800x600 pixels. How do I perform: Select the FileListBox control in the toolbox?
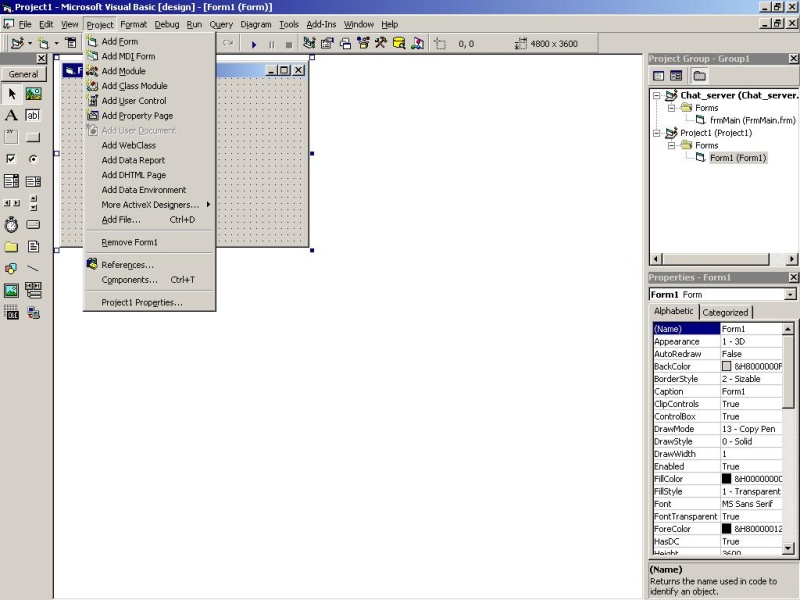(33, 247)
